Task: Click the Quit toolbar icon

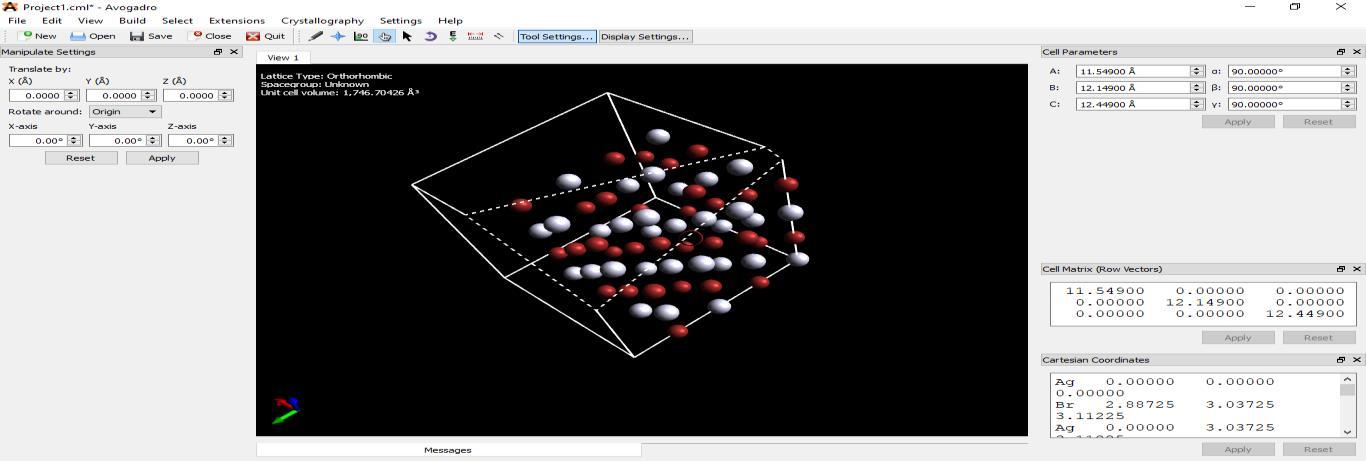Action: coord(253,36)
